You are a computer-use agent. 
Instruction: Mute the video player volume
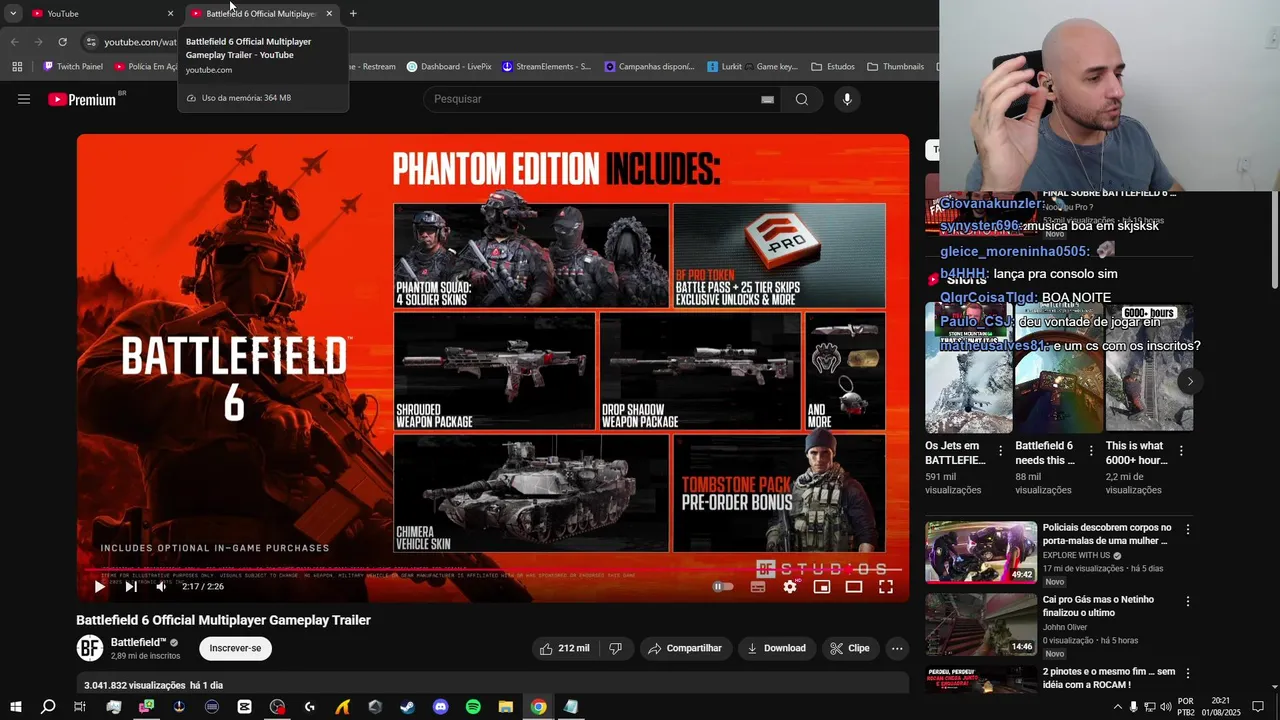[161, 587]
